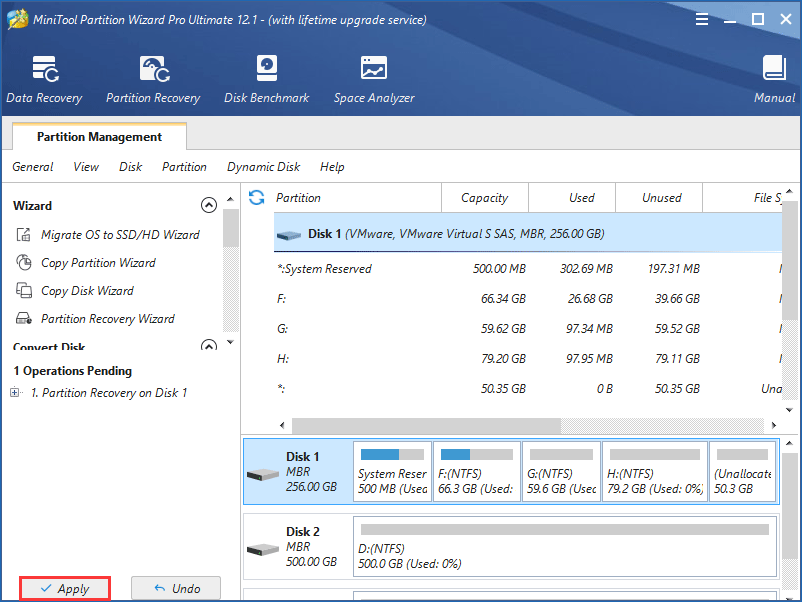Viewport: 802px width, 602px height.
Task: Launch the Copy Partition Wizard
Action: point(98,263)
